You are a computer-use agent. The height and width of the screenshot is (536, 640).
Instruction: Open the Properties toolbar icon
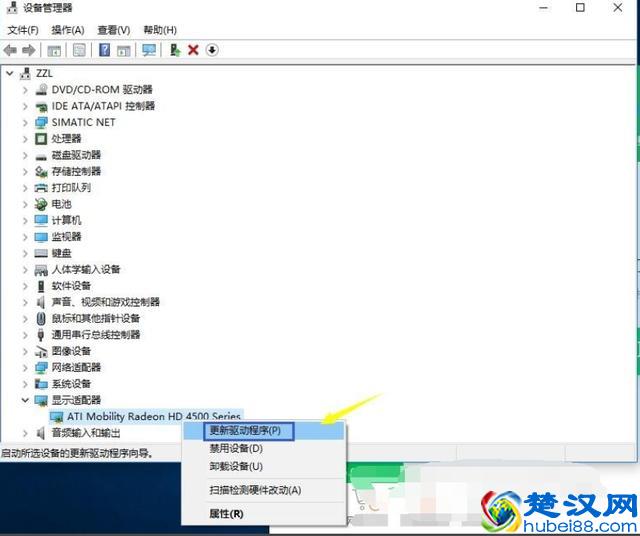79,50
